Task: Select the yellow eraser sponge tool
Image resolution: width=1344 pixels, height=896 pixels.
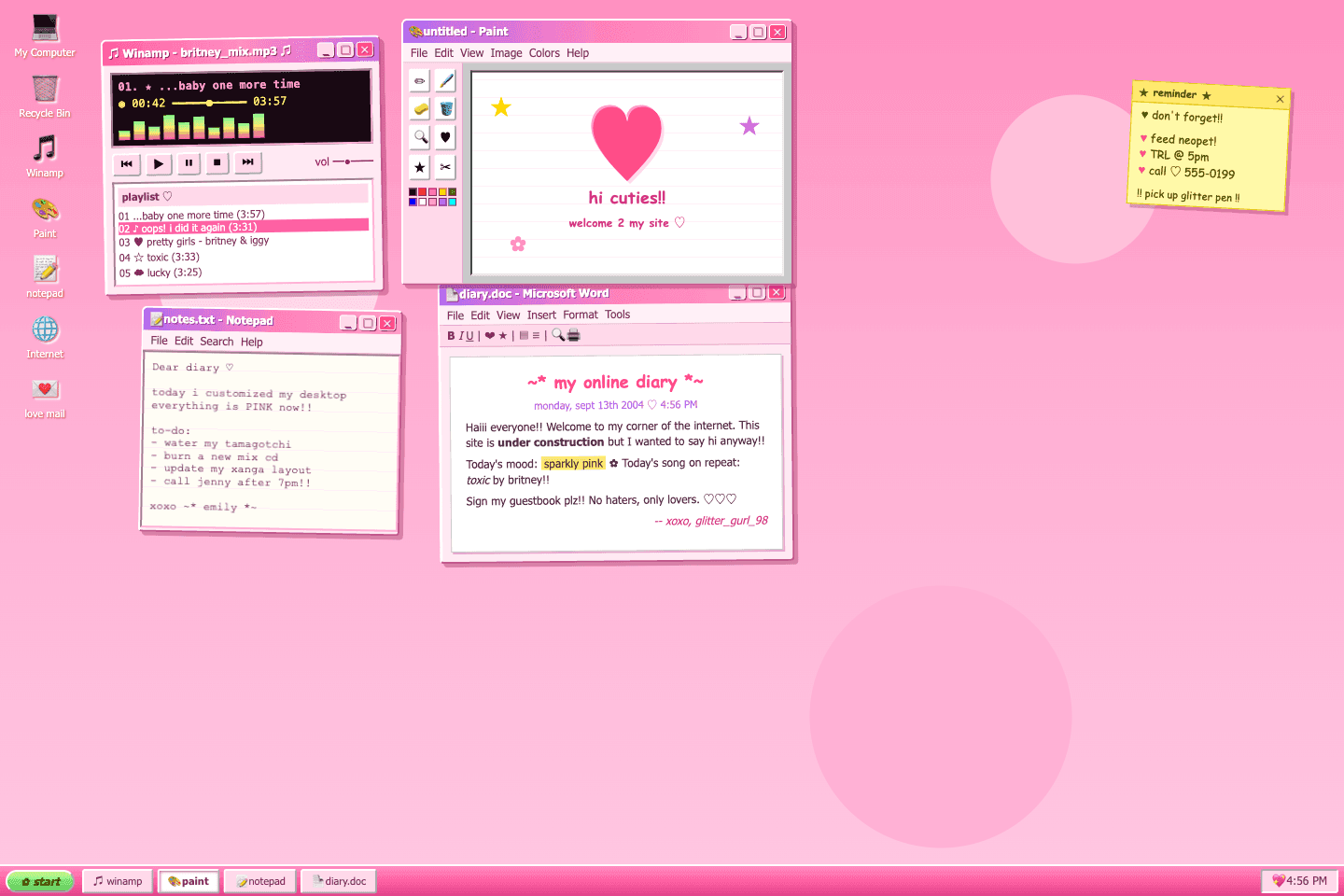Action: [x=420, y=109]
